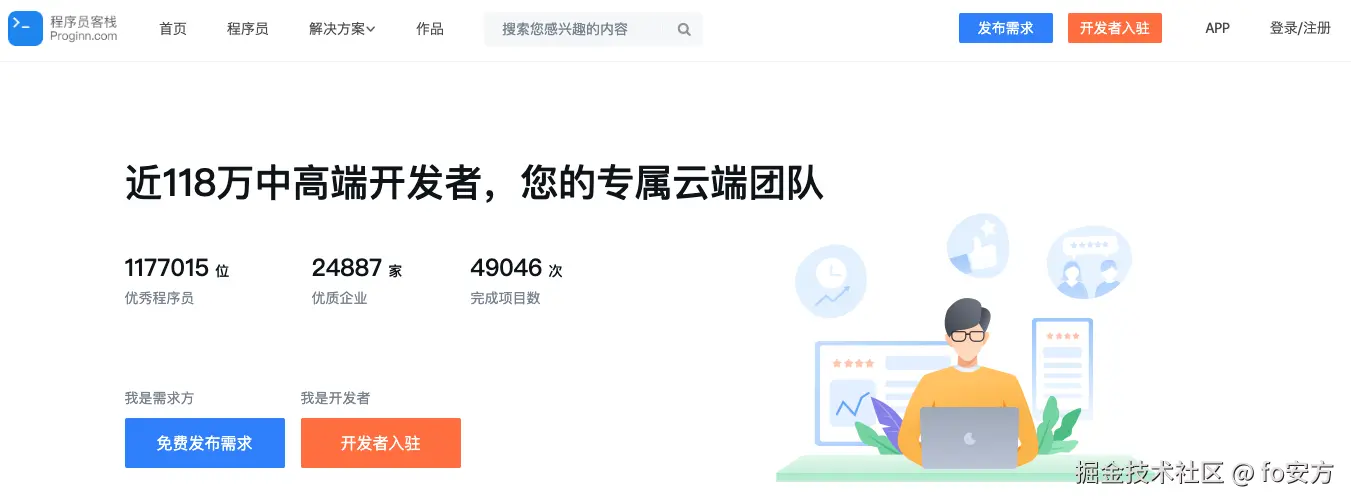This screenshot has height=503, width=1351.
Task: Click the large orange 开发者入驻 button
Action: point(381,443)
